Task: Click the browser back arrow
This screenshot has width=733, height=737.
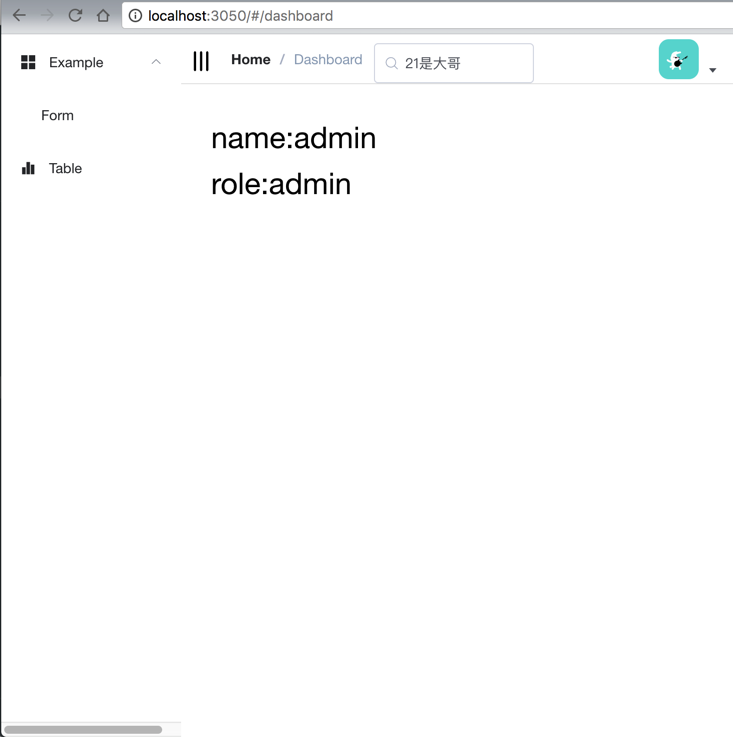Action: tap(19, 16)
